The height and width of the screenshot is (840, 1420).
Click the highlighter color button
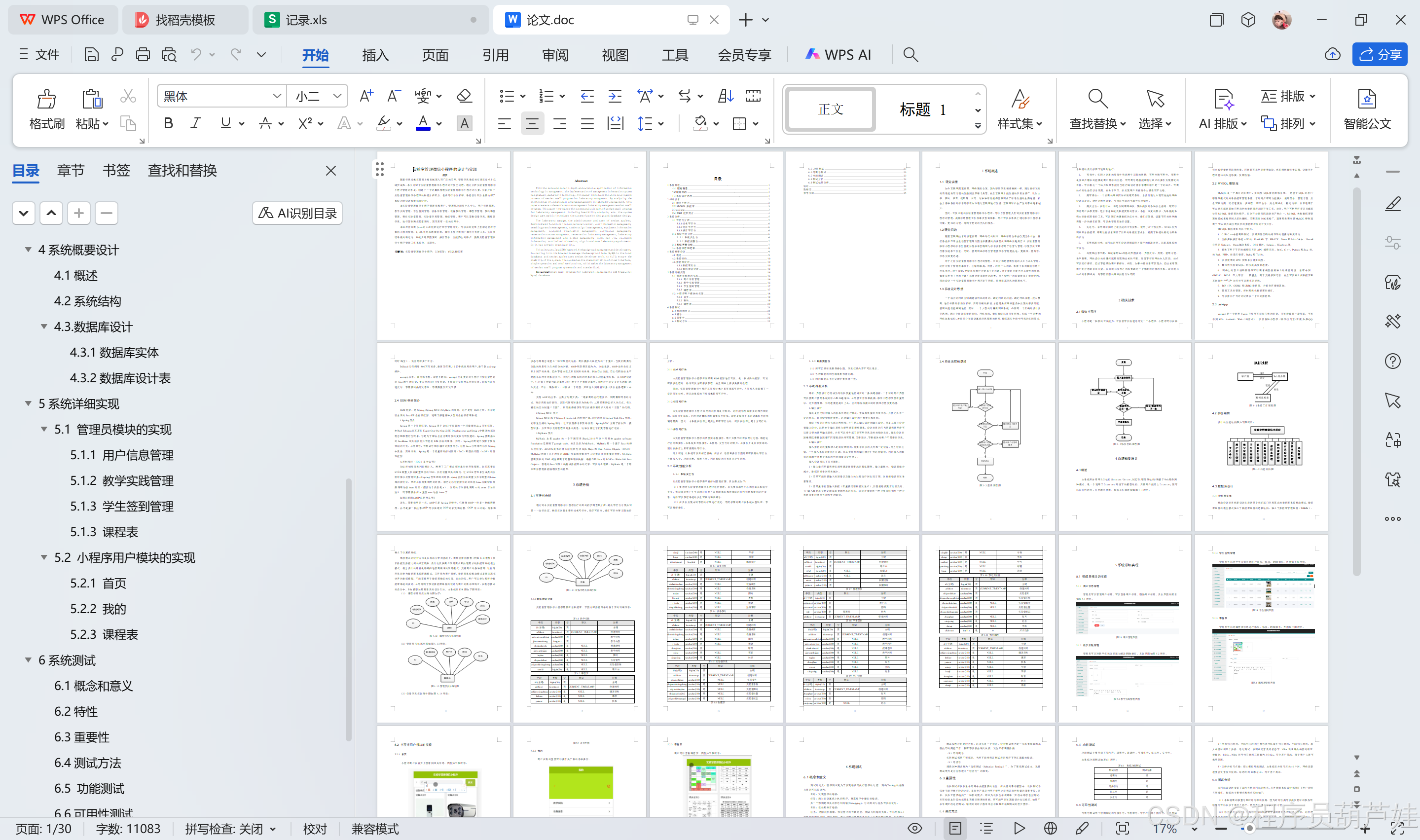[x=383, y=123]
